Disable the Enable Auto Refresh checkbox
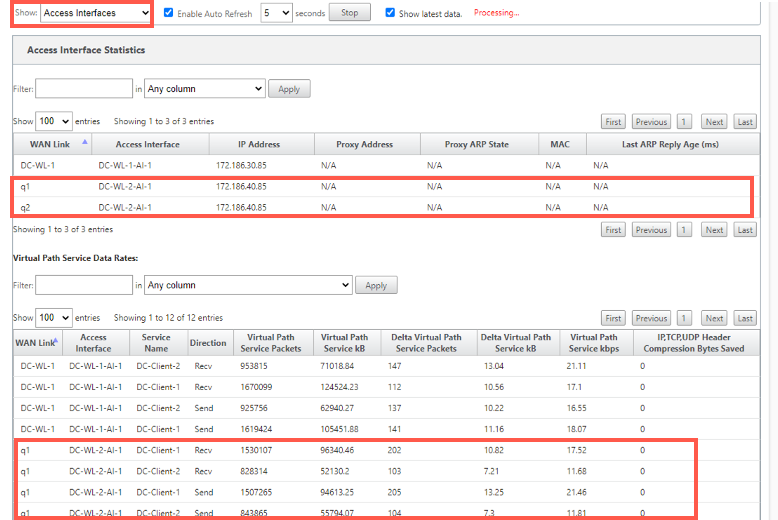This screenshot has width=778, height=520. pyautogui.click(x=169, y=13)
